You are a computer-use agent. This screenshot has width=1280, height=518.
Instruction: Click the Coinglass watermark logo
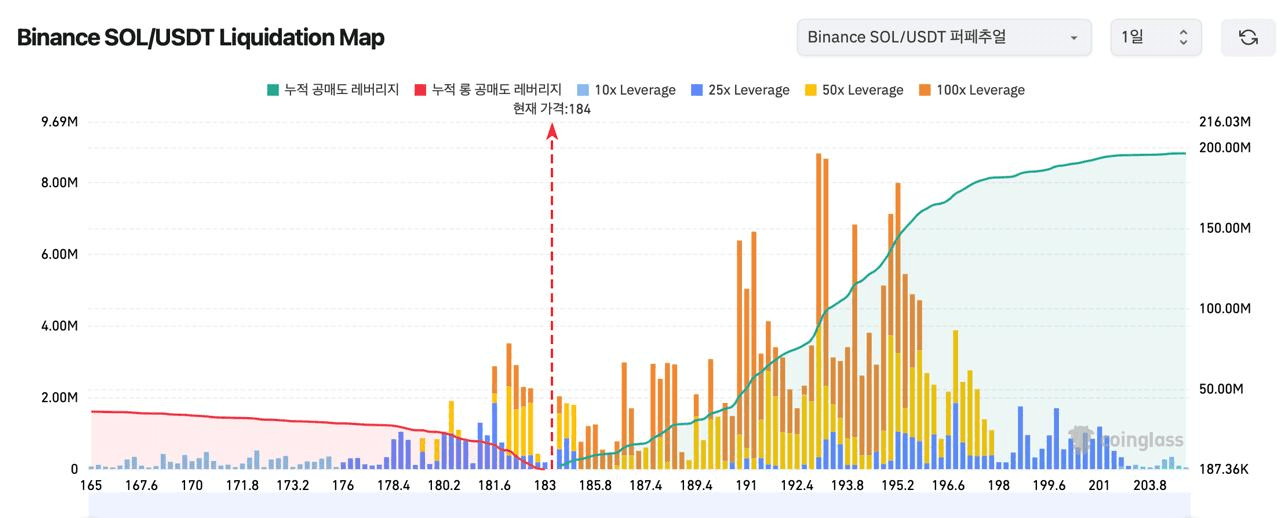pos(1126,439)
